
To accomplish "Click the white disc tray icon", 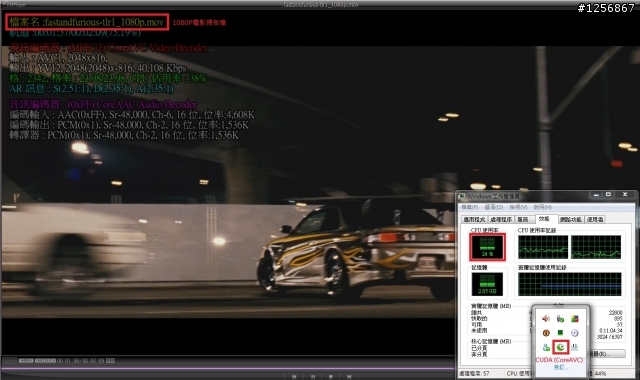I will (x=575, y=333).
